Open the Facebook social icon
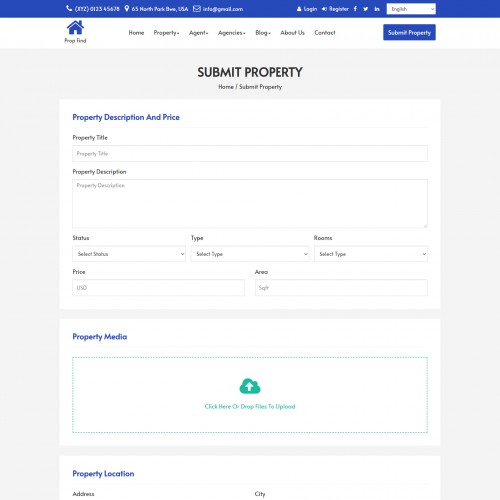Screen dimensions: 500x500 355,9
